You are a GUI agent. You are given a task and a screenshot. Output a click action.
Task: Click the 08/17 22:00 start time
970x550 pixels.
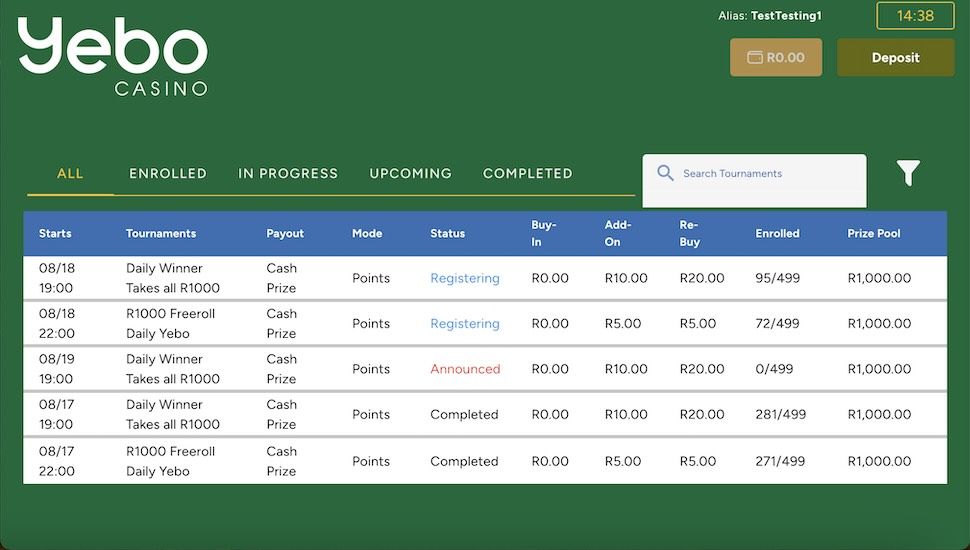click(56, 461)
